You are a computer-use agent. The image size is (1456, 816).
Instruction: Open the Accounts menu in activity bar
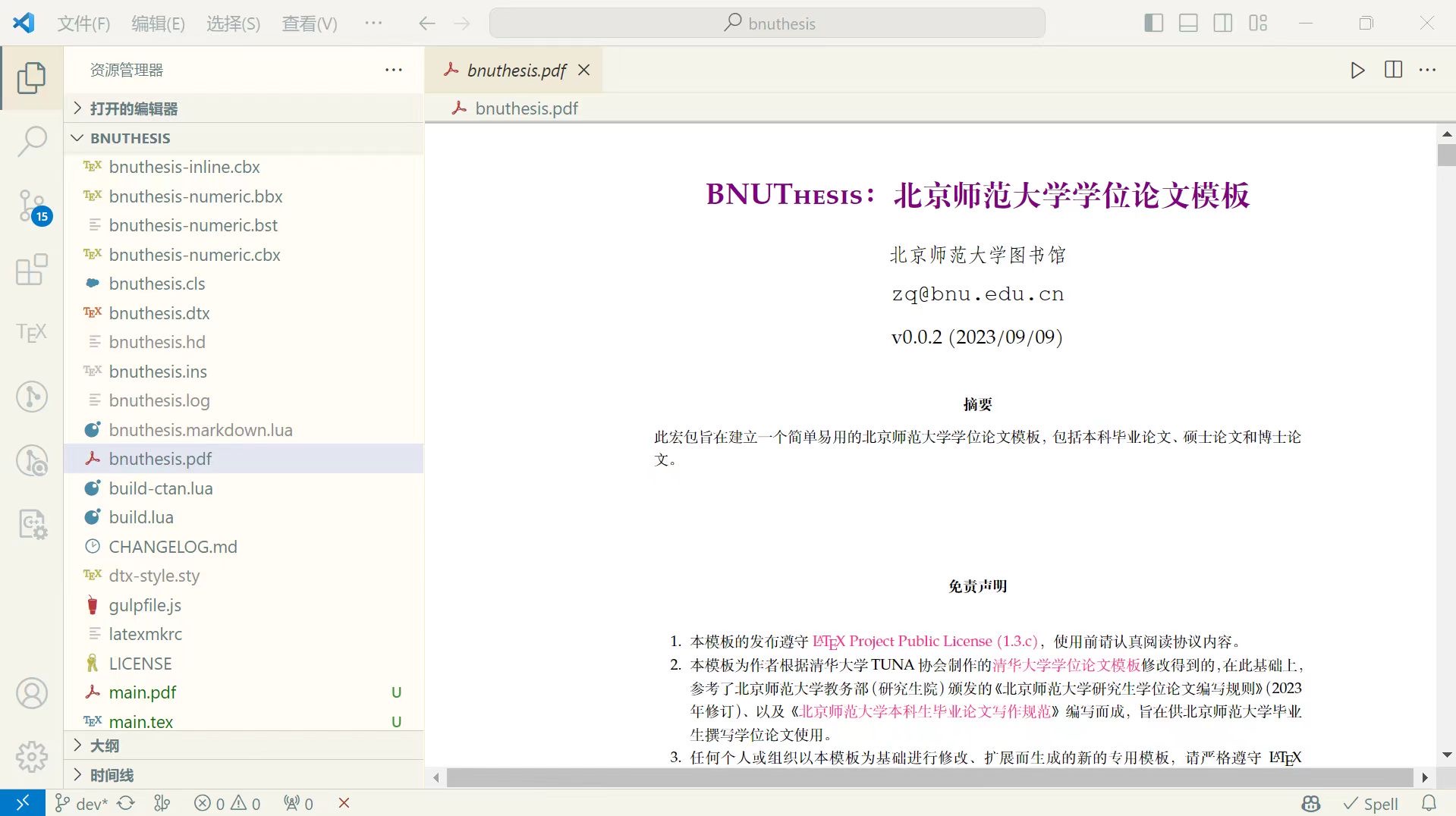coord(31,693)
